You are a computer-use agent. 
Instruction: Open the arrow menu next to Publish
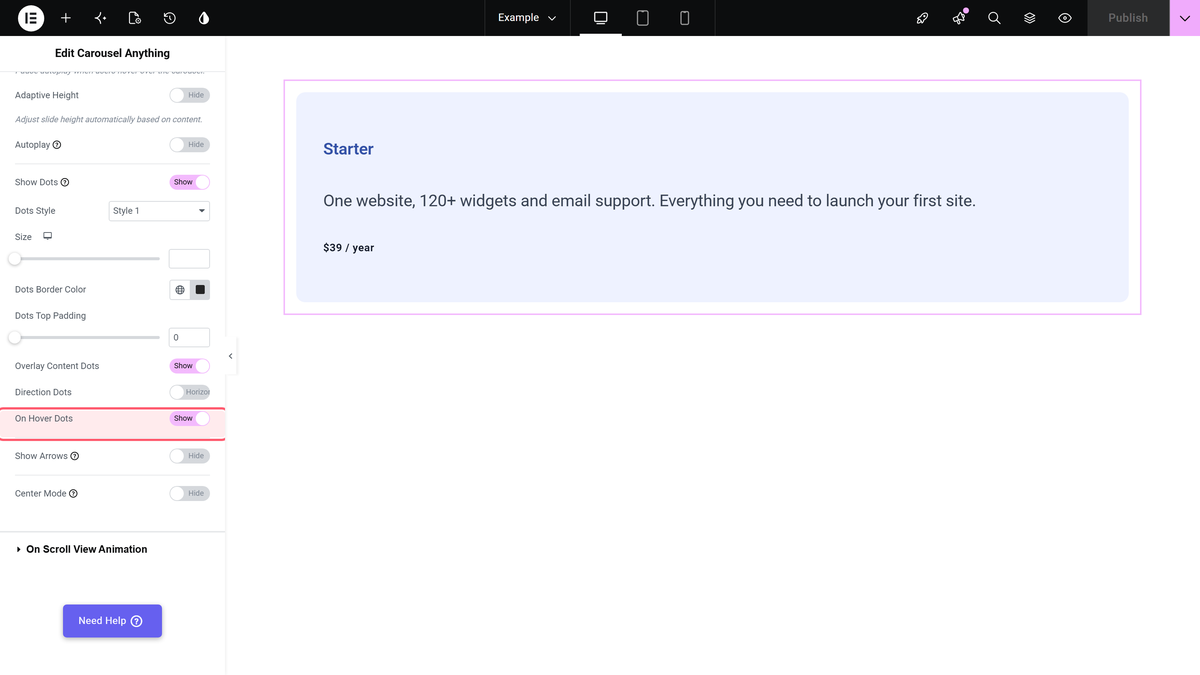[x=1185, y=18]
